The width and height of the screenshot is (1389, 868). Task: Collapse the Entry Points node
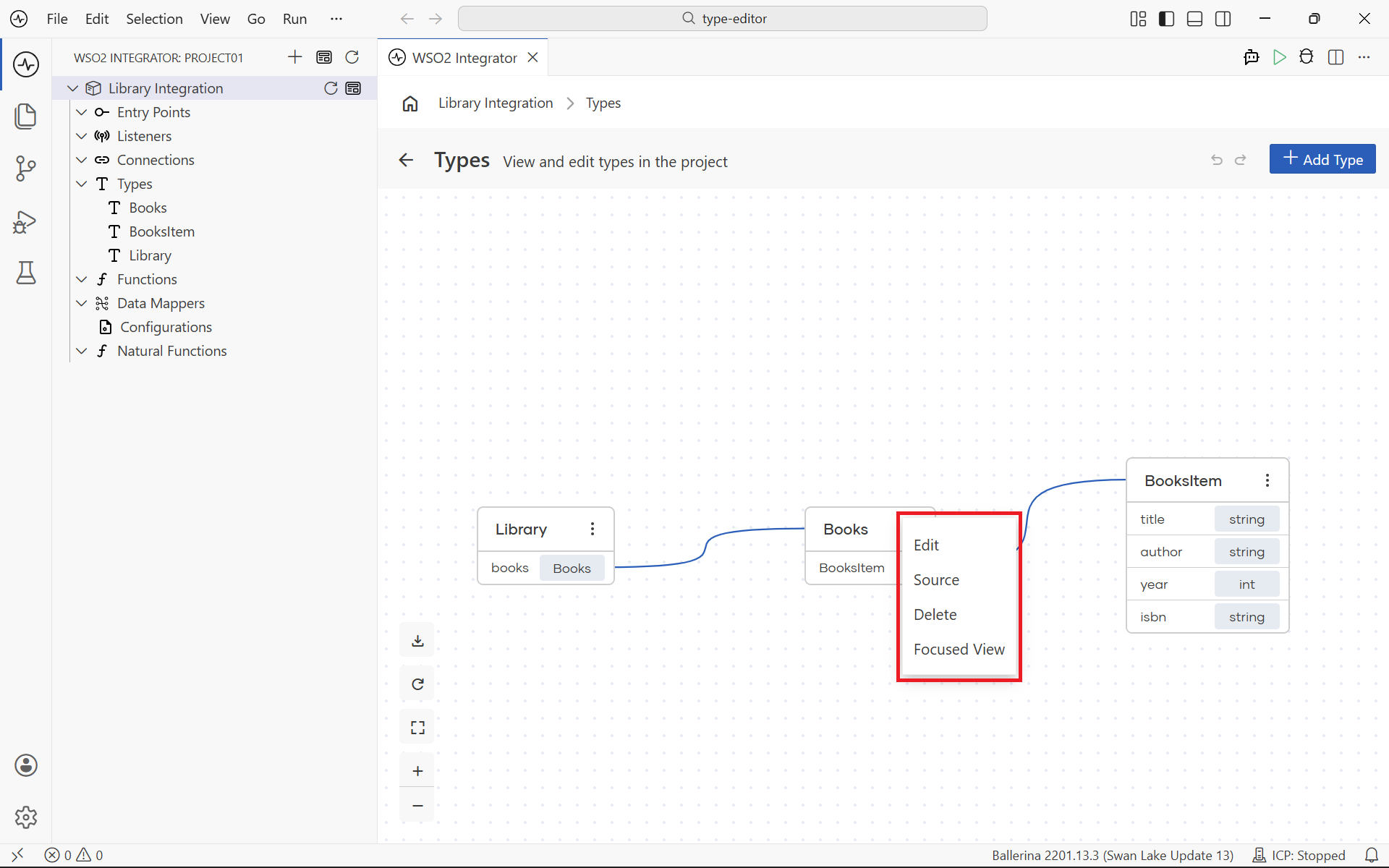click(82, 112)
